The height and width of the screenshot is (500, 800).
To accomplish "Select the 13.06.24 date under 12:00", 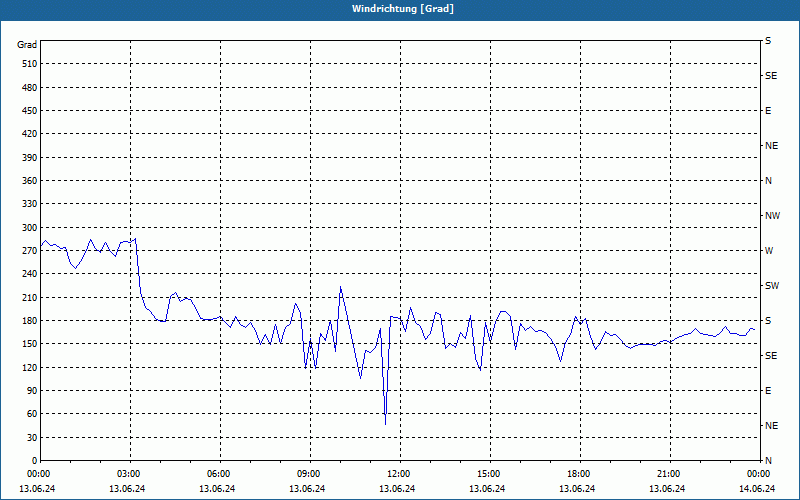I will click(397, 489).
